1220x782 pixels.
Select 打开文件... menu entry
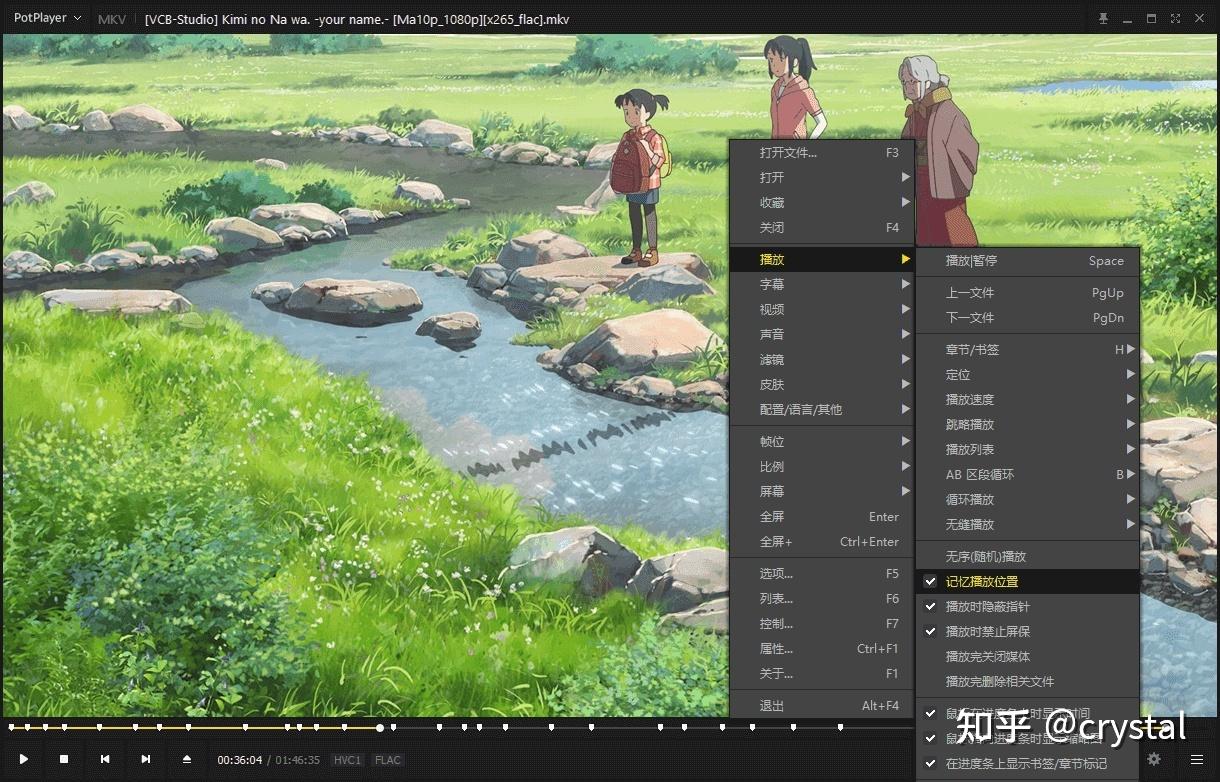(x=822, y=153)
